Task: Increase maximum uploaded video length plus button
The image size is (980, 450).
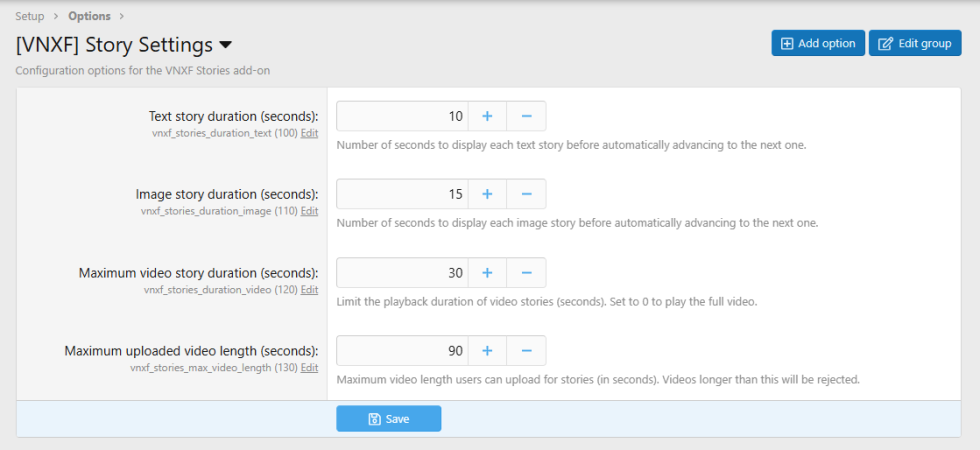Action: coord(487,350)
